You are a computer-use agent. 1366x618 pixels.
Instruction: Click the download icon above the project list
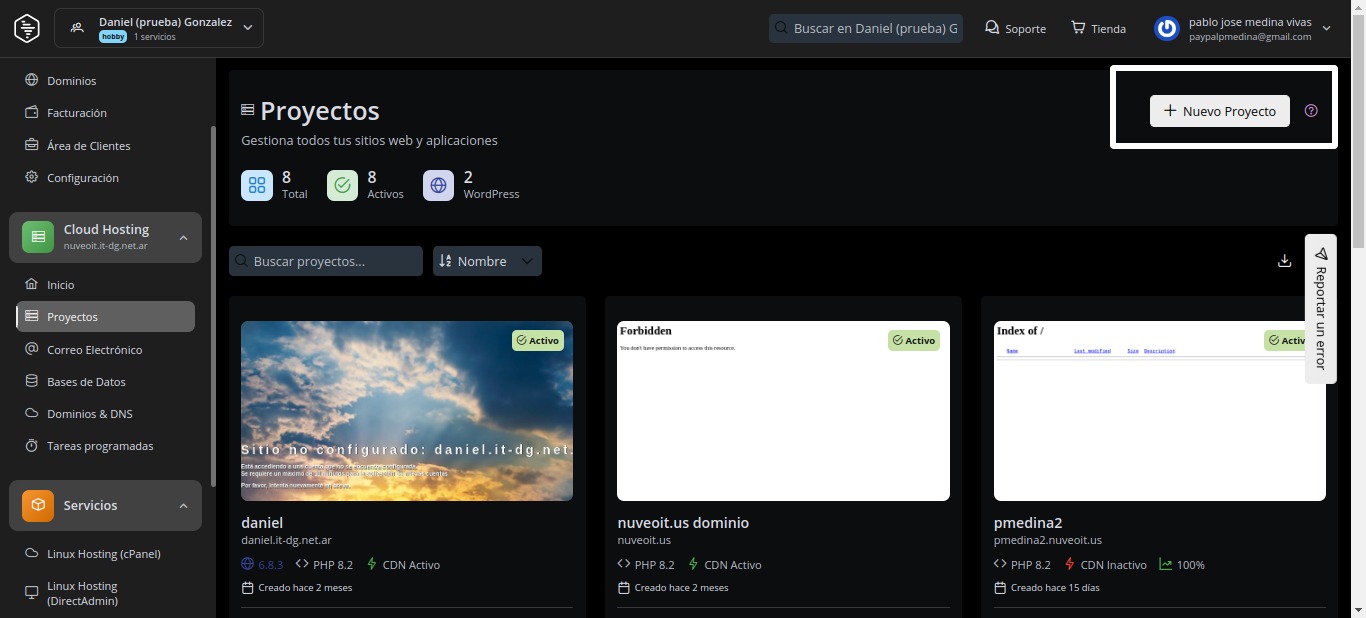click(1285, 261)
